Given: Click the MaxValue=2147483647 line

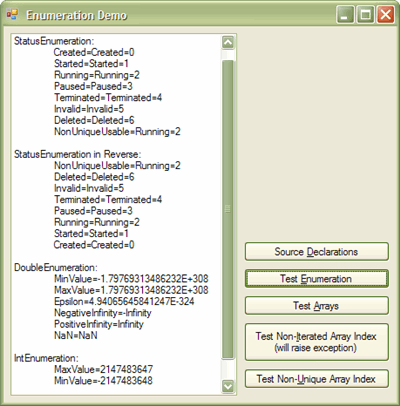Looking at the screenshot, I should pyautogui.click(x=103, y=370).
